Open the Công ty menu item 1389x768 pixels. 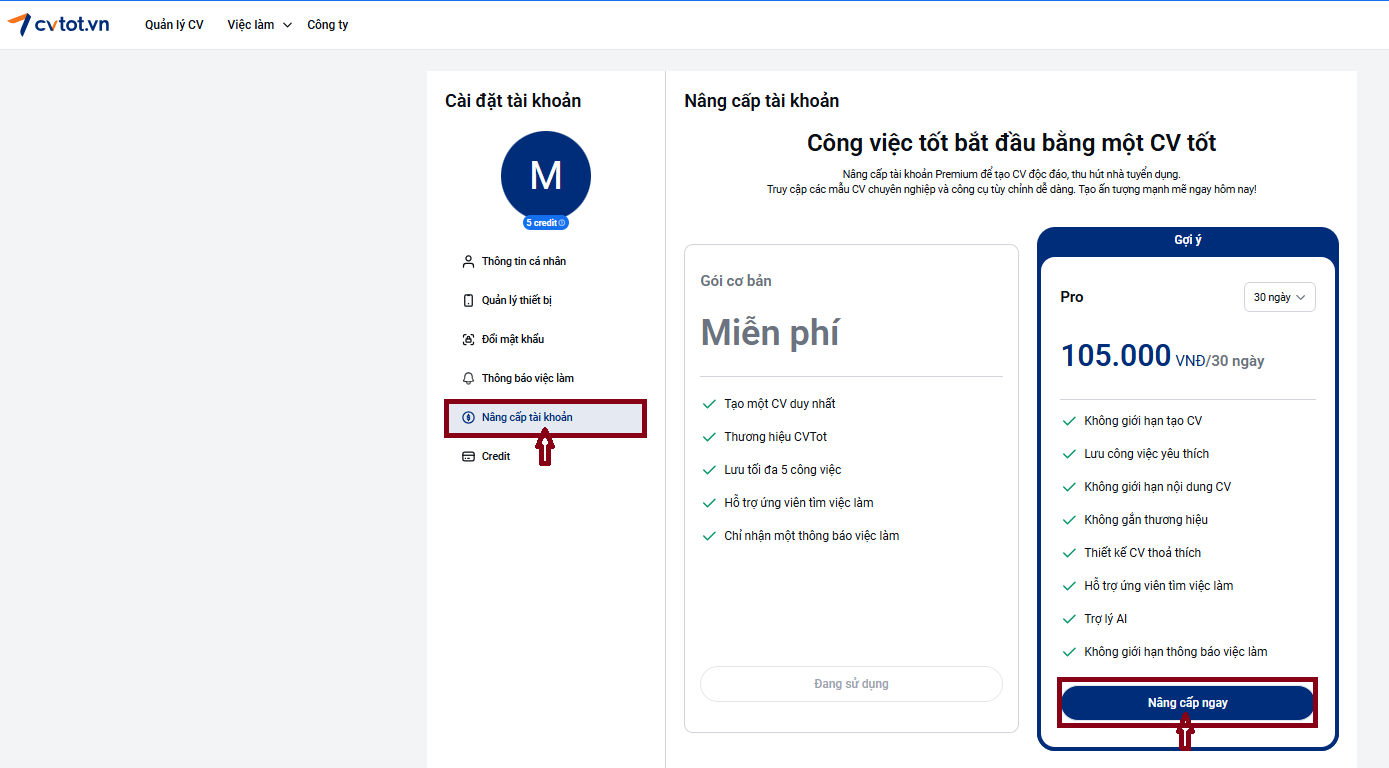tap(327, 25)
